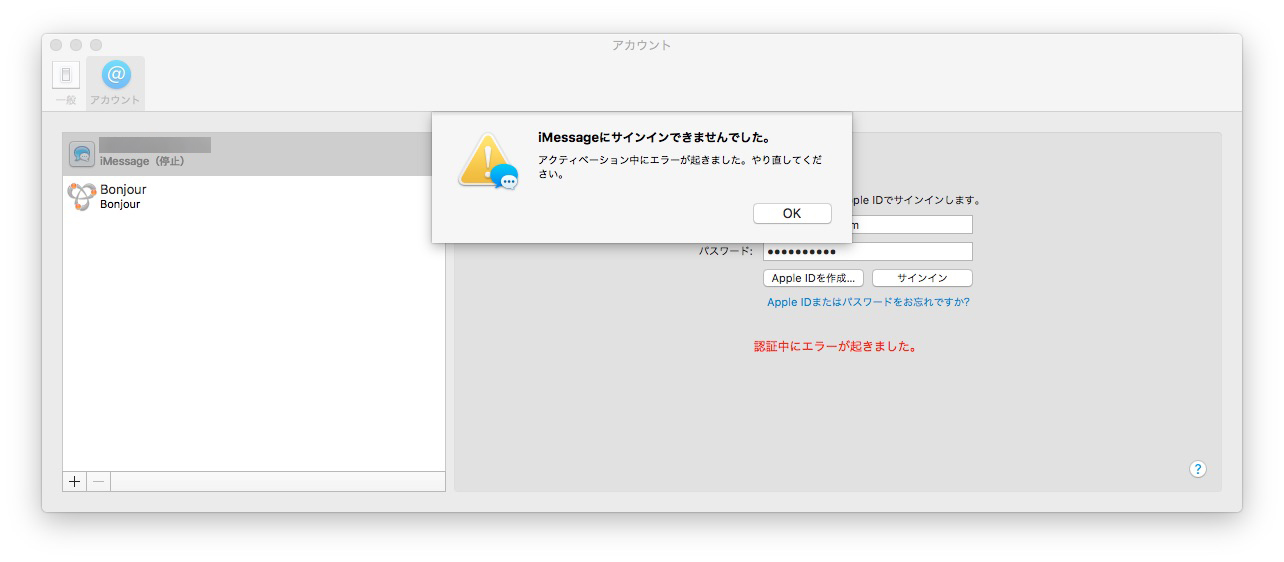Open the forgot Apple ID or password link

coord(868,302)
